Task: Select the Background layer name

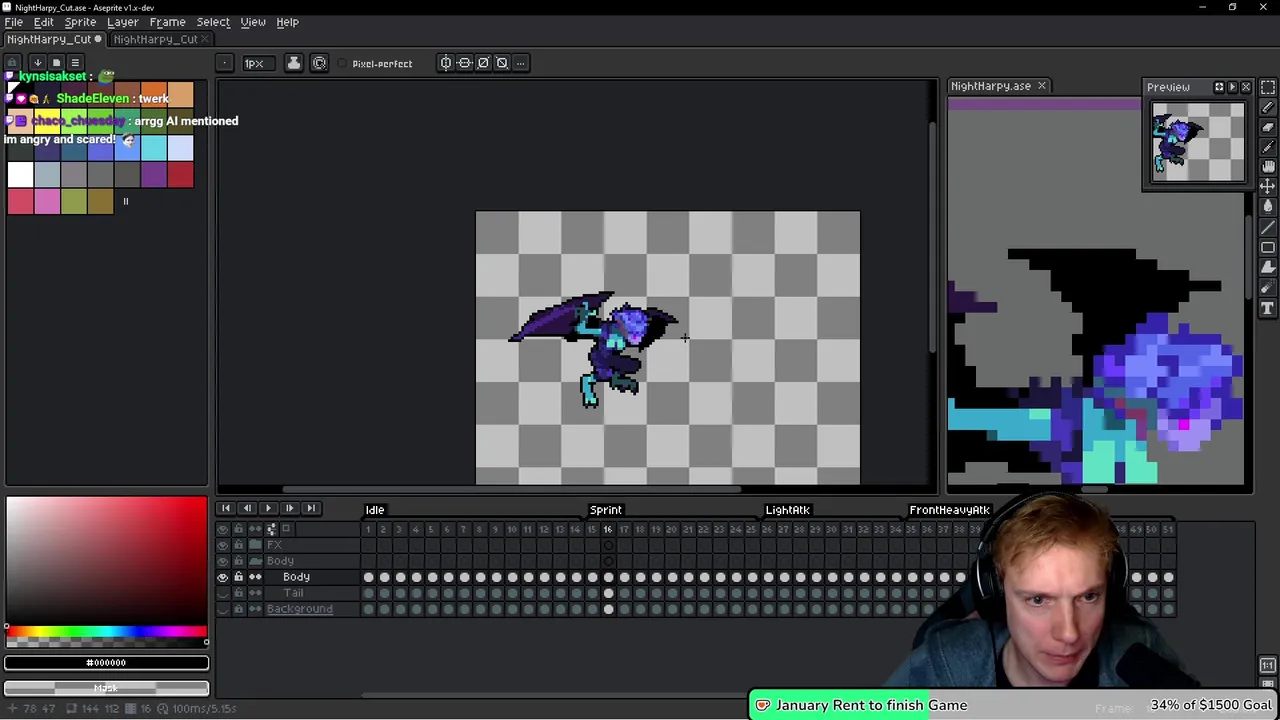Action: pos(300,609)
